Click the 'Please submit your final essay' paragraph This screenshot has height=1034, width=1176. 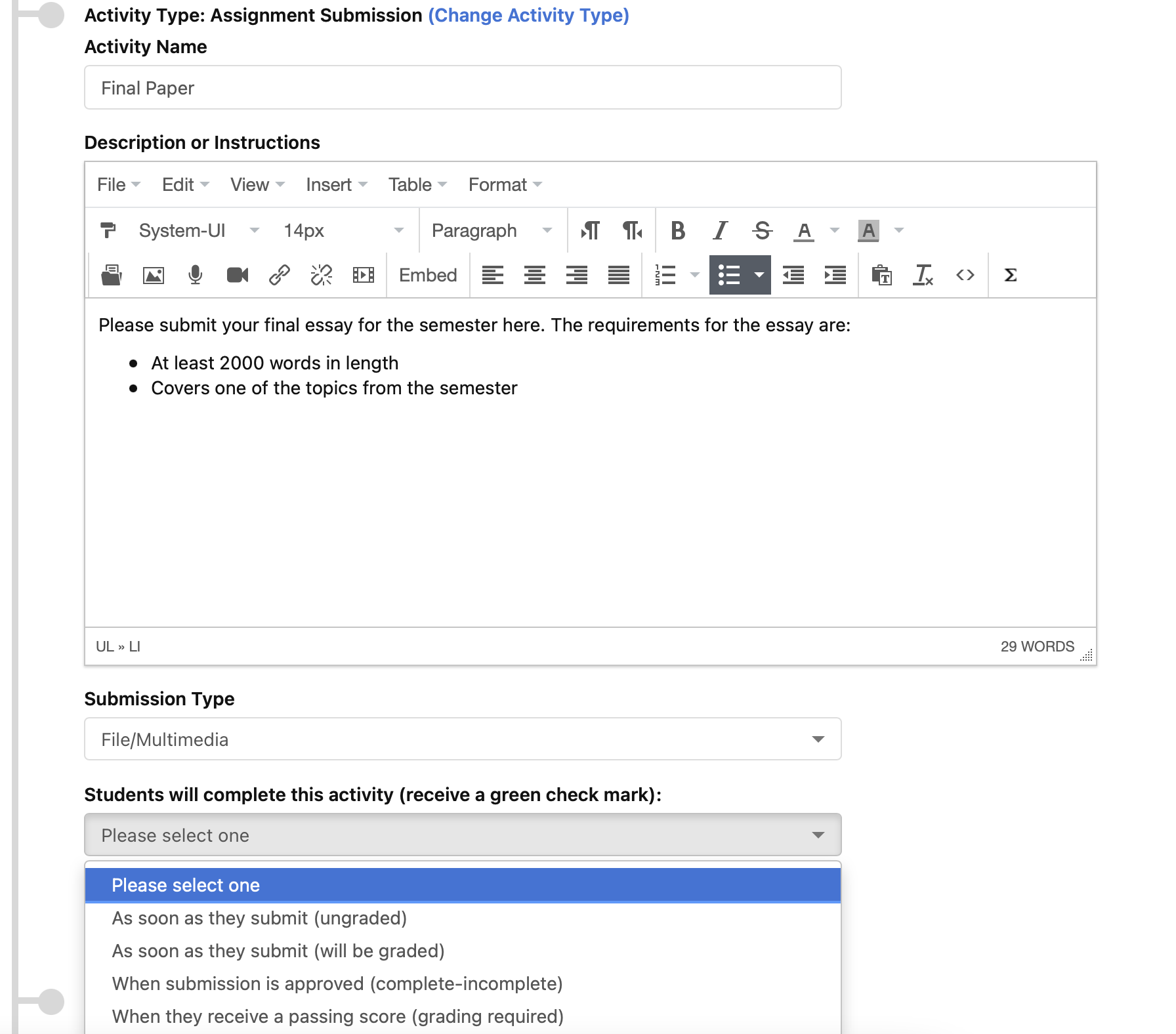pos(474,325)
